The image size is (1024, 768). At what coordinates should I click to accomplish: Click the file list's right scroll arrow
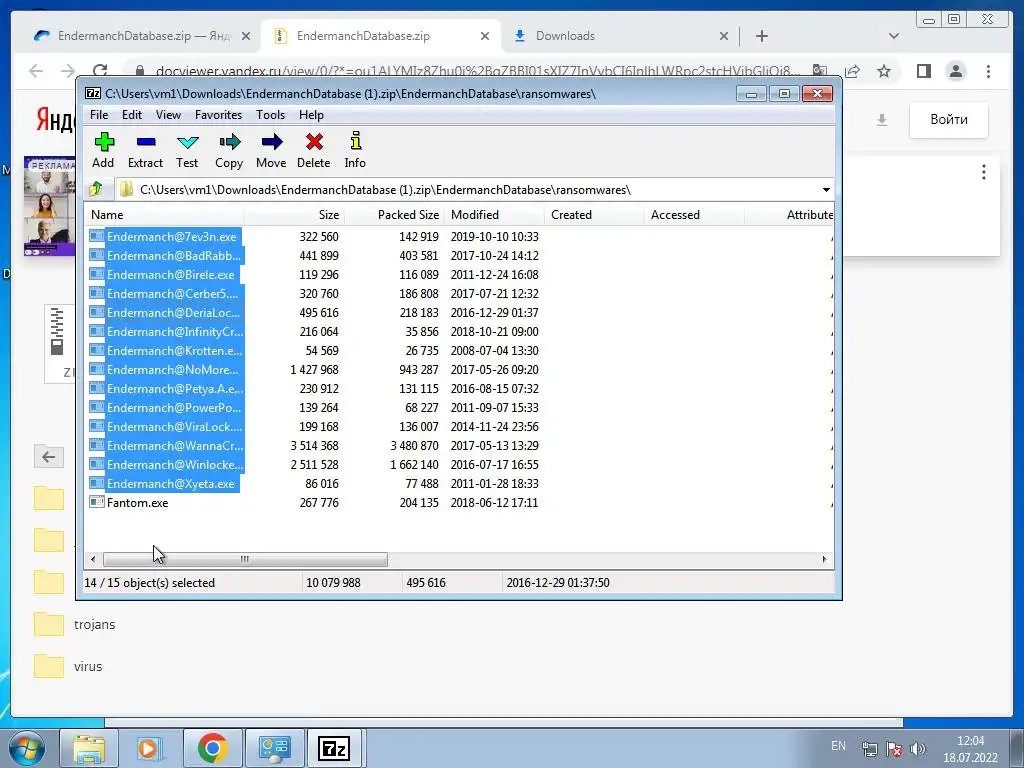pyautogui.click(x=824, y=559)
